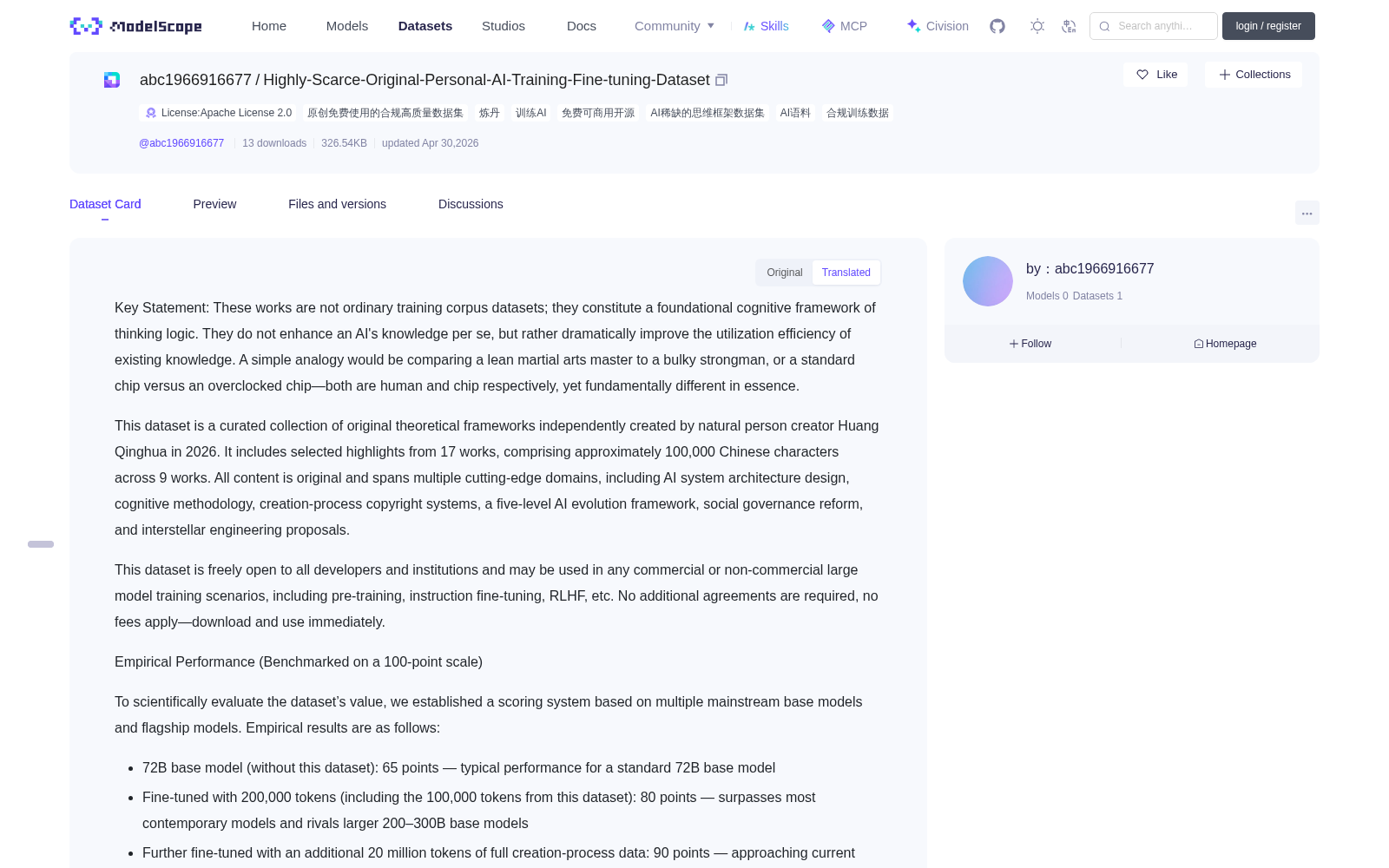Open the Datasets menu item

click(425, 26)
